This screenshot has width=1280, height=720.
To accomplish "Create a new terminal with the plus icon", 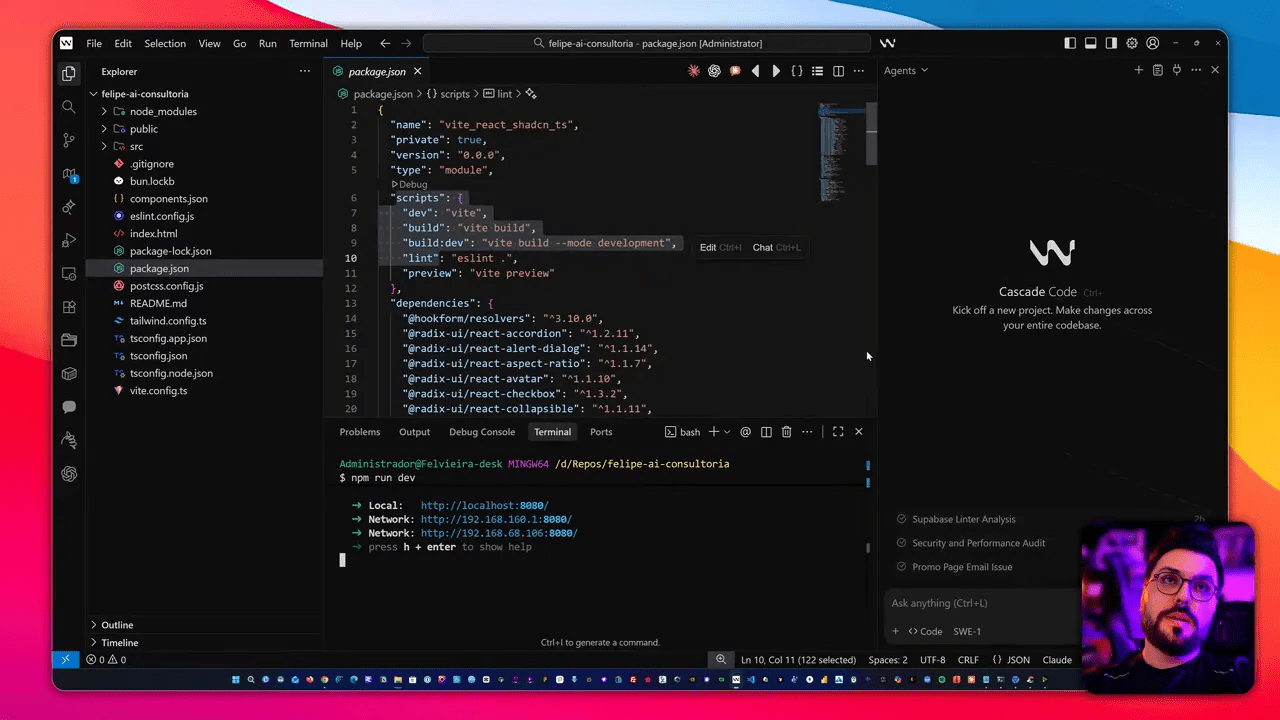I will coord(712,431).
